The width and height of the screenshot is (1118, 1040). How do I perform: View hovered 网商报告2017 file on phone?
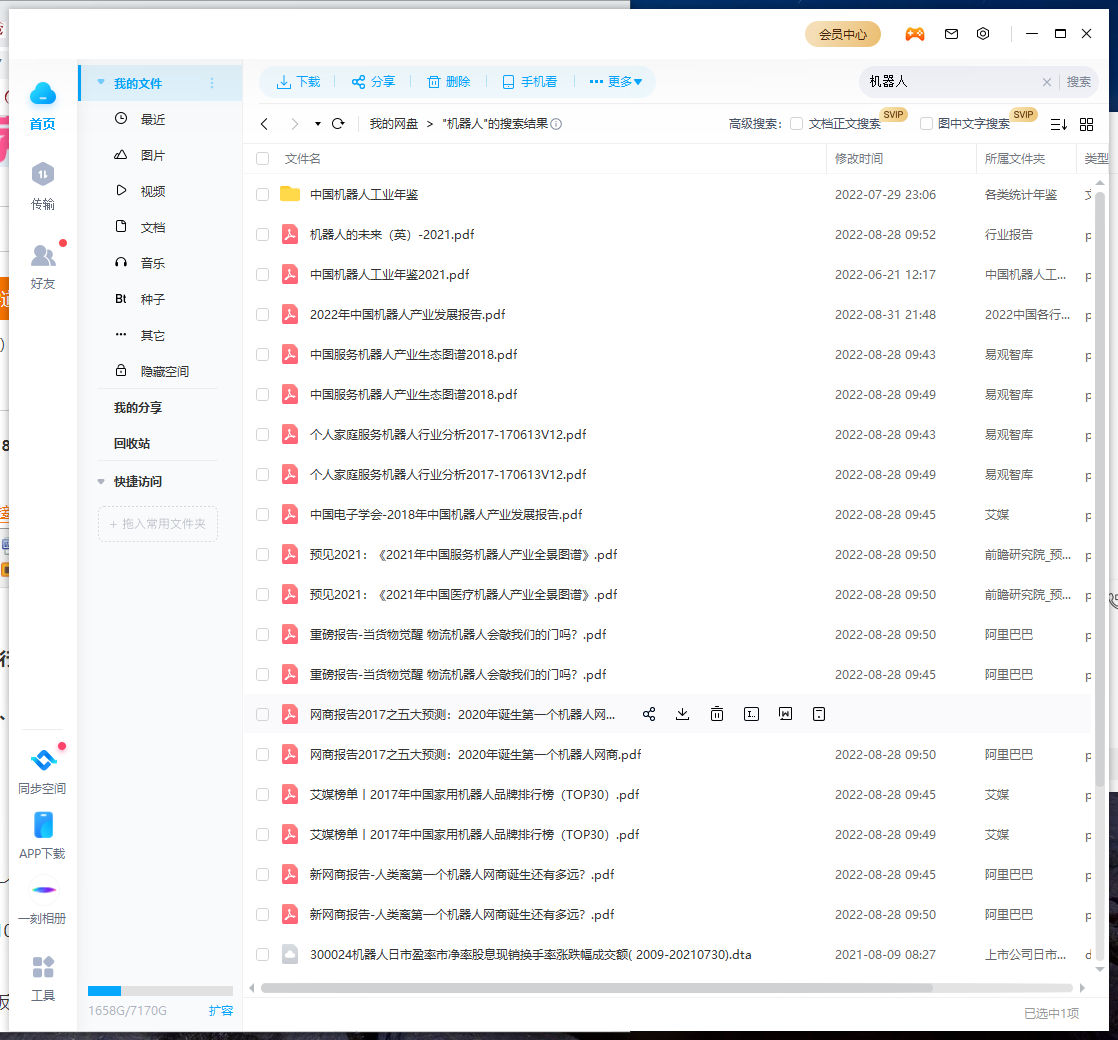[x=819, y=714]
